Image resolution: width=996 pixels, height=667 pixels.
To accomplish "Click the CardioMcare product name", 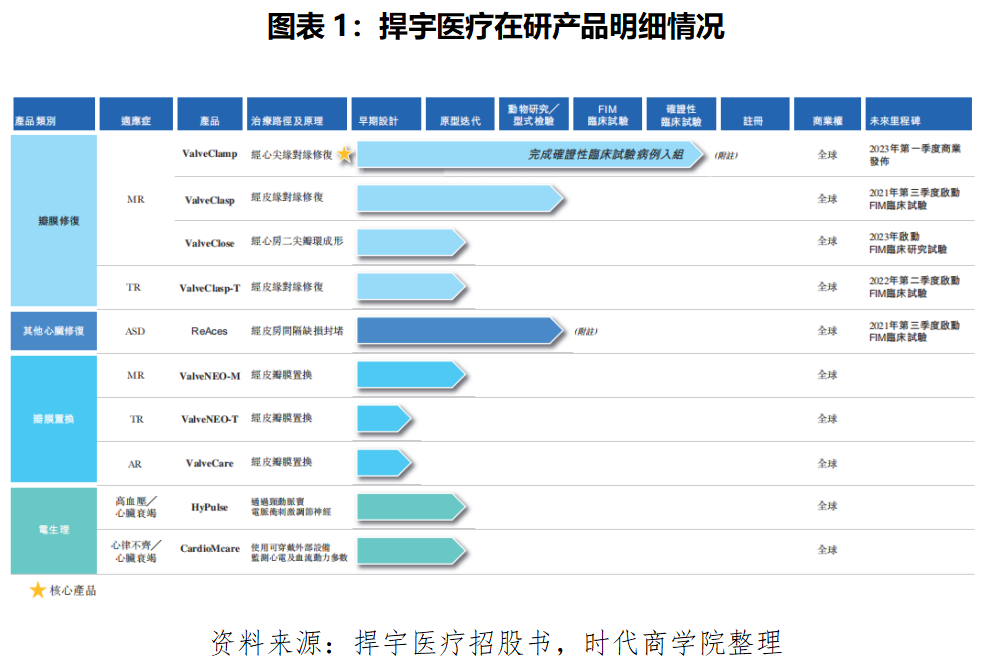I will 210,549.
